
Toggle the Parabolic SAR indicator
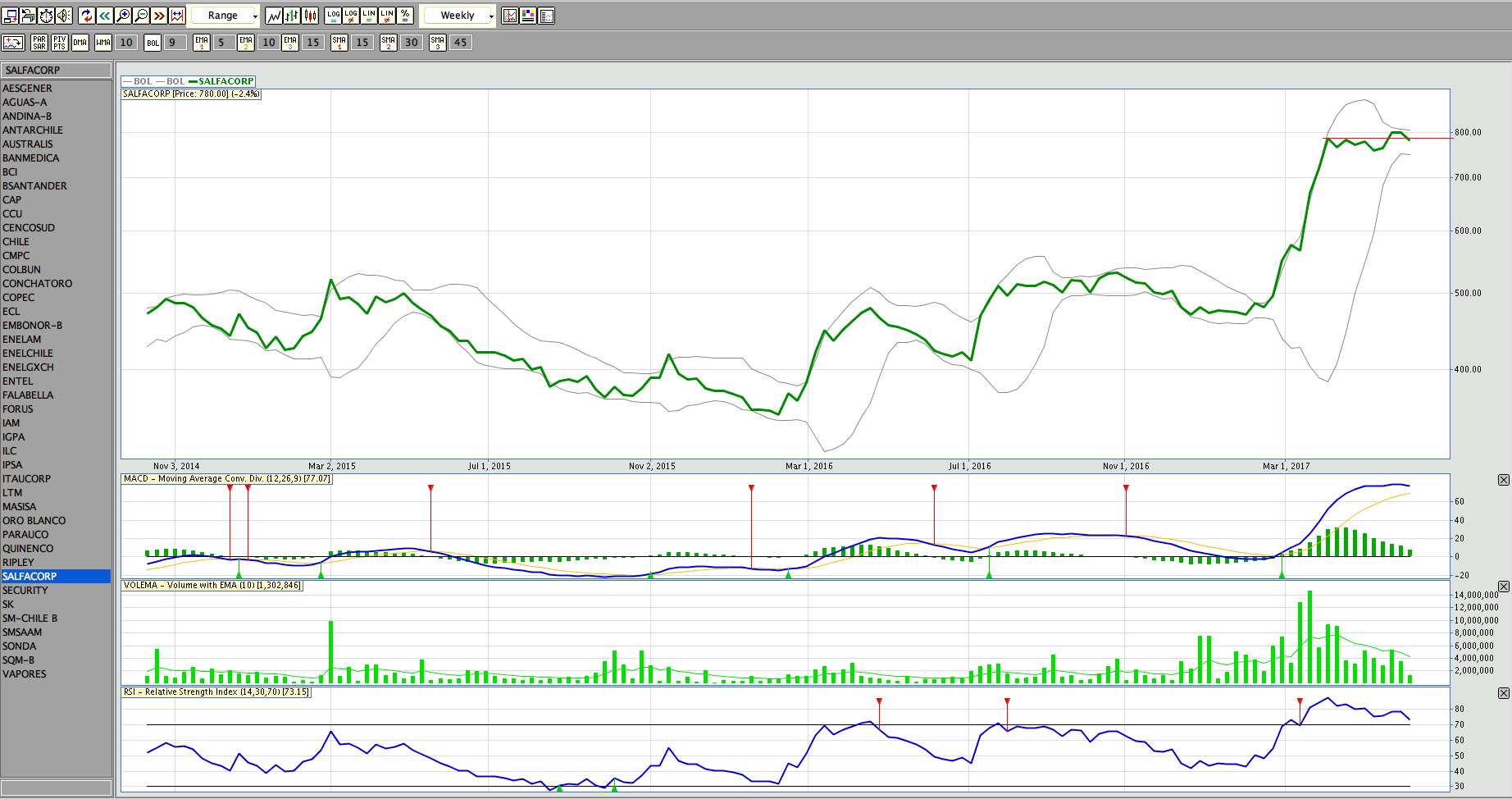click(39, 43)
